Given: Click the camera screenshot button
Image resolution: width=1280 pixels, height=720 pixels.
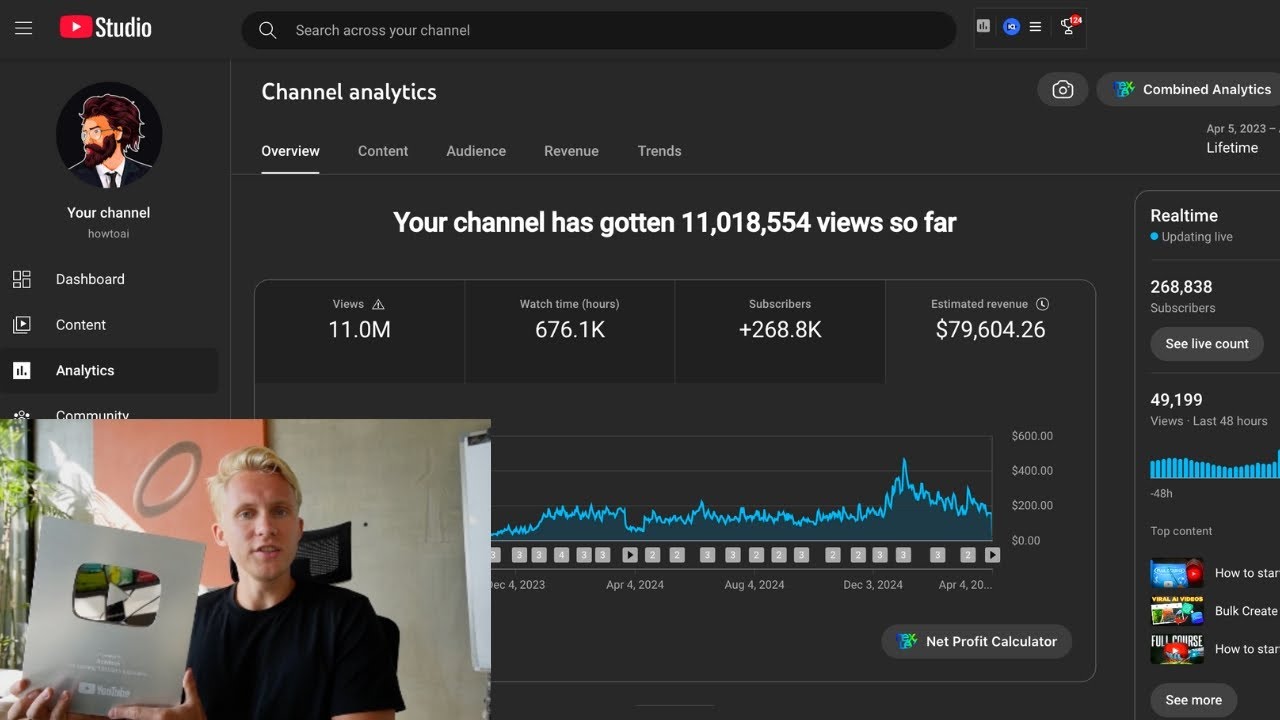Looking at the screenshot, I should (x=1062, y=89).
